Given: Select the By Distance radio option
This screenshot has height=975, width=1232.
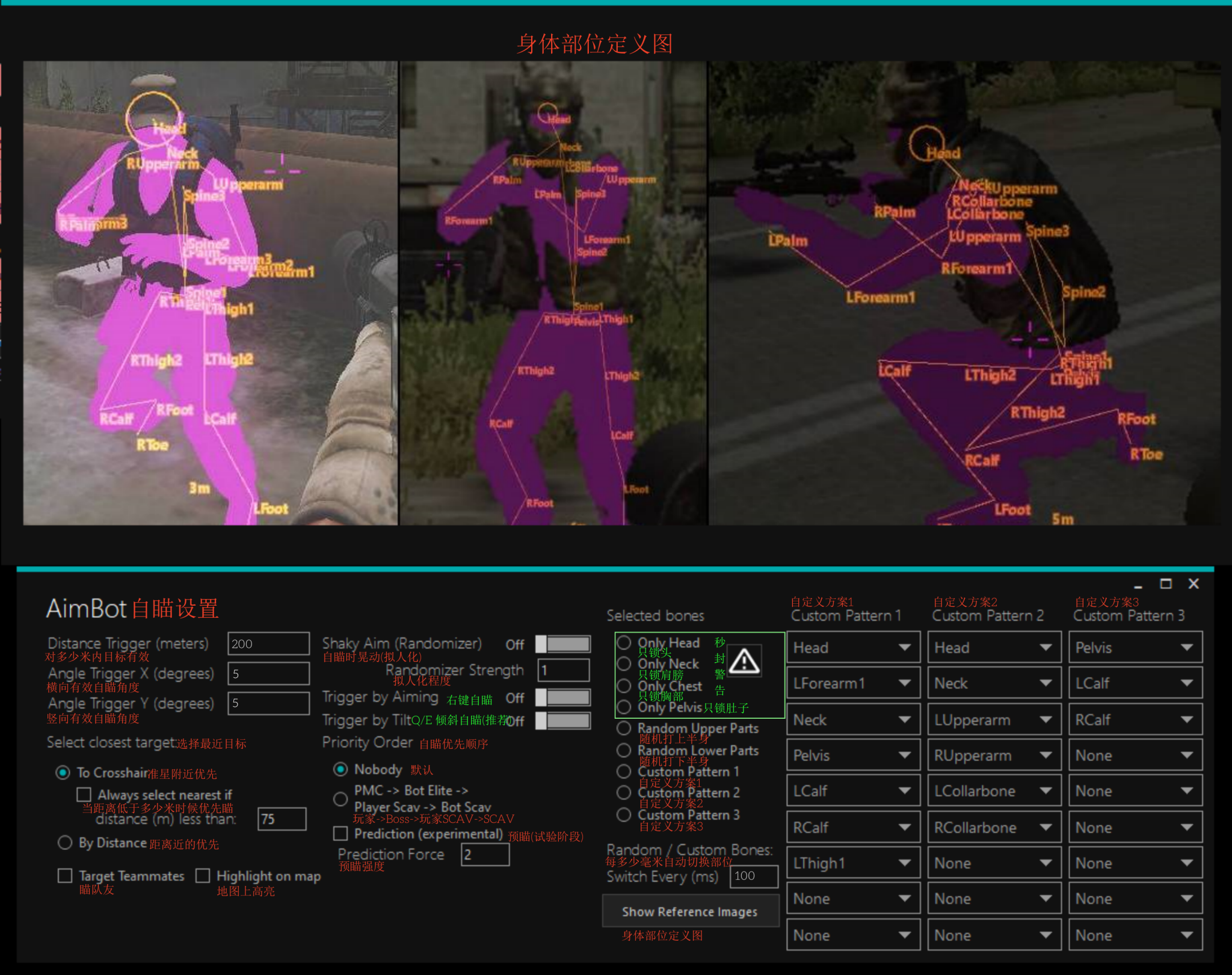Looking at the screenshot, I should 65,843.
